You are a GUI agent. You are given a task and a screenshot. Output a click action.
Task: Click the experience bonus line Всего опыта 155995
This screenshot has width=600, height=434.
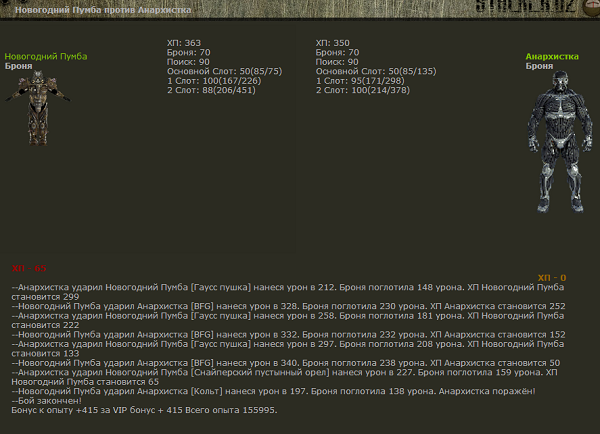pyautogui.click(x=143, y=410)
